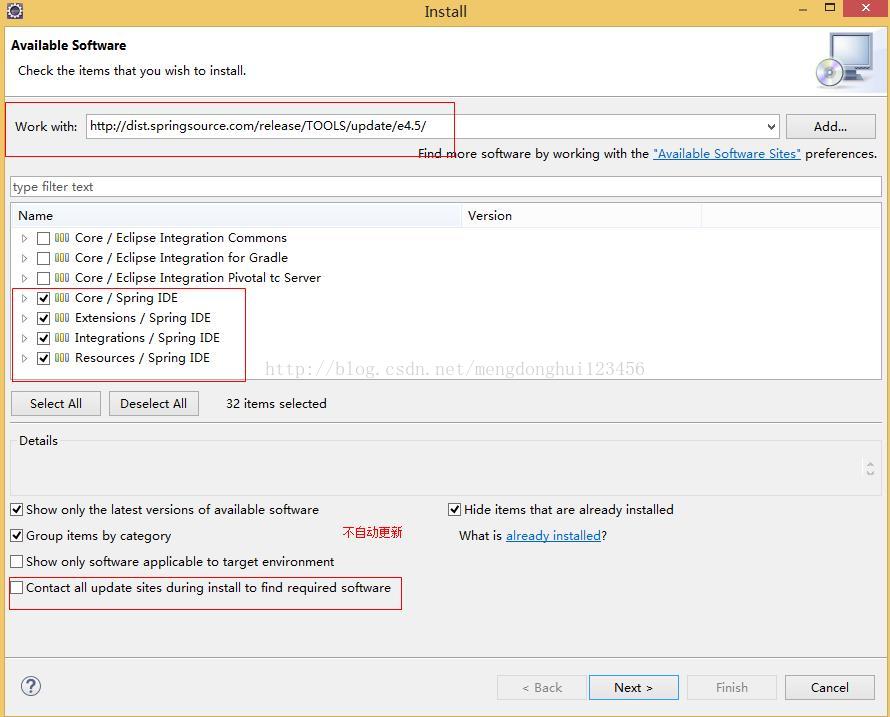Select the Integrations / Spring IDE row text
The height and width of the screenshot is (717, 890).
[147, 338]
